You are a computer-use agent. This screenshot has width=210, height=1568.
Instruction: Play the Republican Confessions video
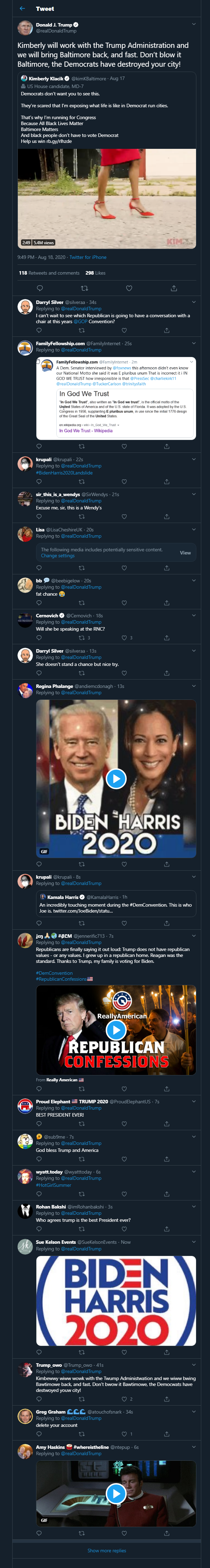[x=116, y=1030]
